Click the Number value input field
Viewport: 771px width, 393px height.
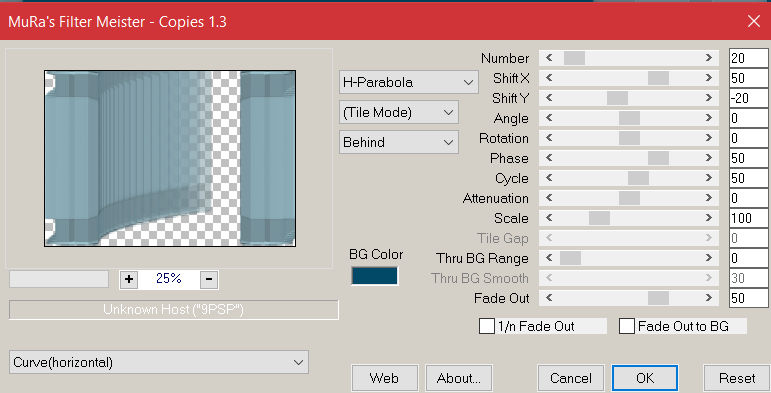pos(748,58)
